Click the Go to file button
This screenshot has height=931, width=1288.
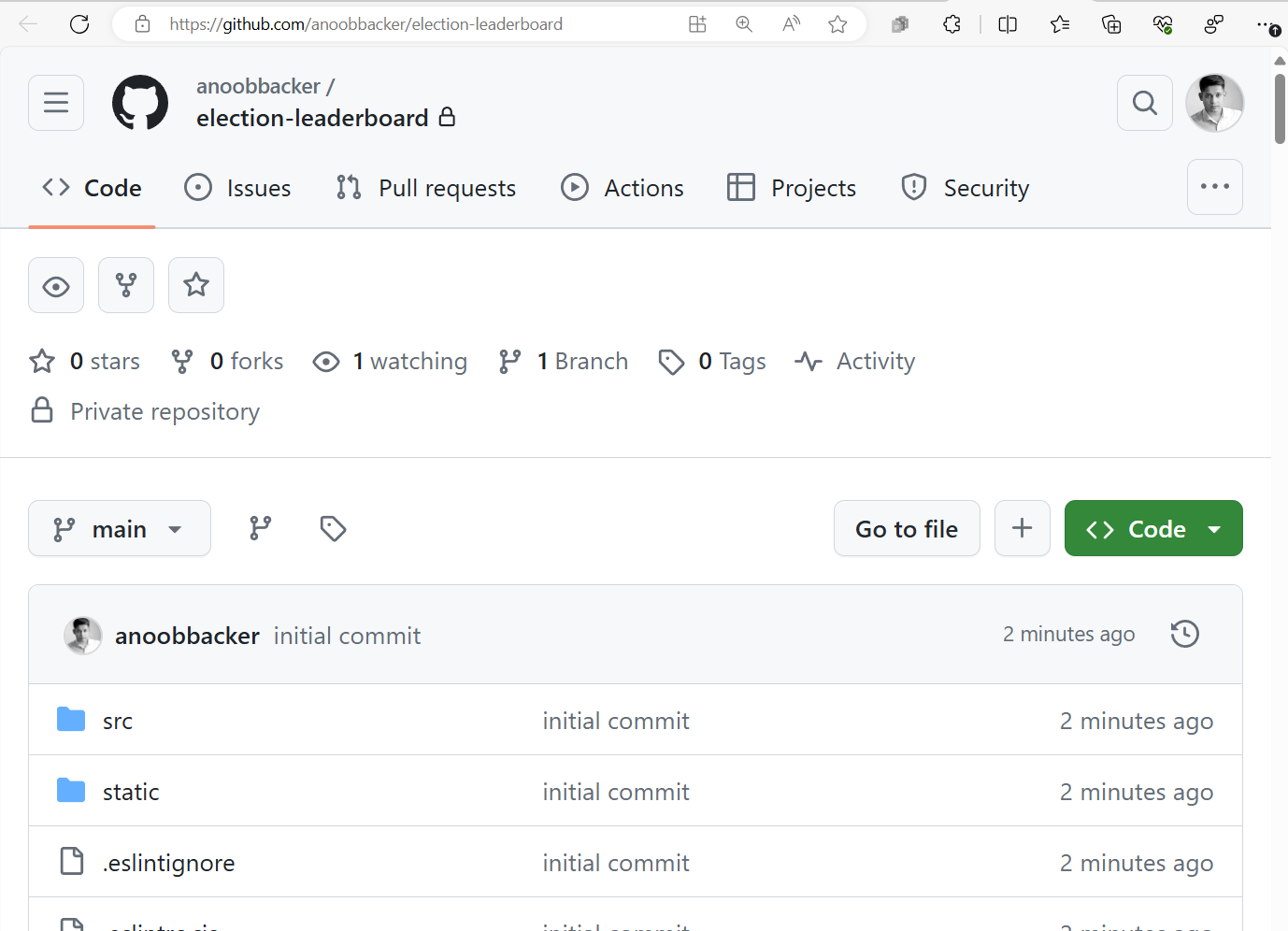coord(907,528)
